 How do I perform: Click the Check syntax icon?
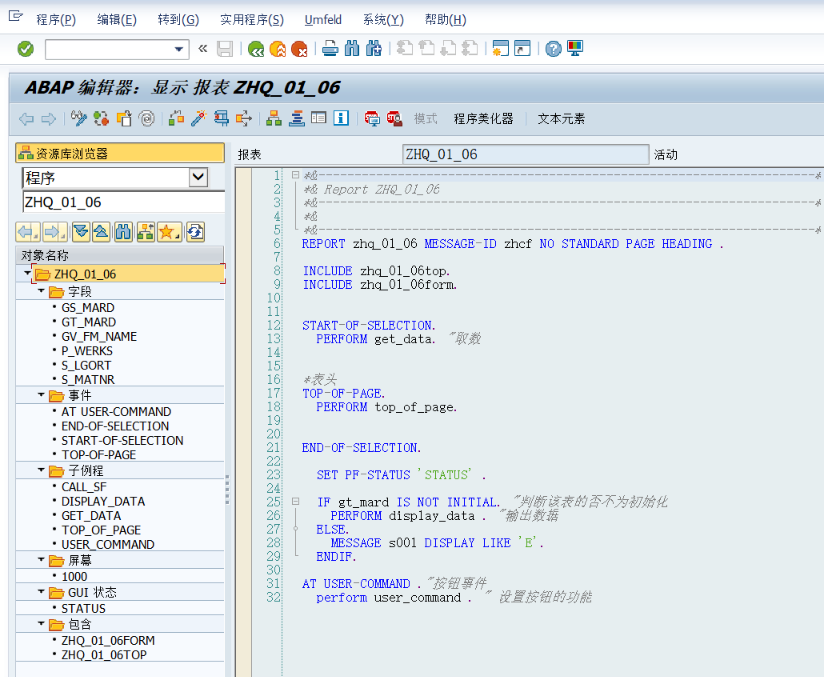[x=176, y=118]
